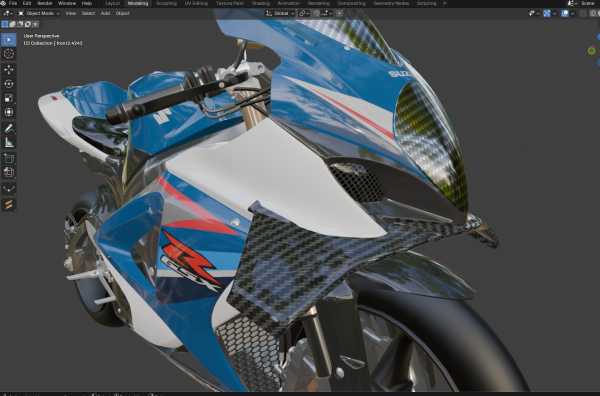
Task: Choose the Add Cube tool
Action: pyautogui.click(x=9, y=158)
